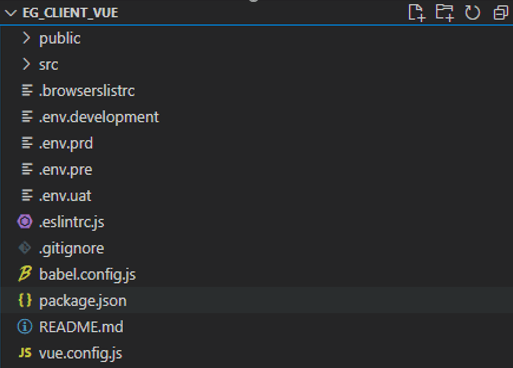
Task: Click the info icon beside README.md
Action: [25, 327]
